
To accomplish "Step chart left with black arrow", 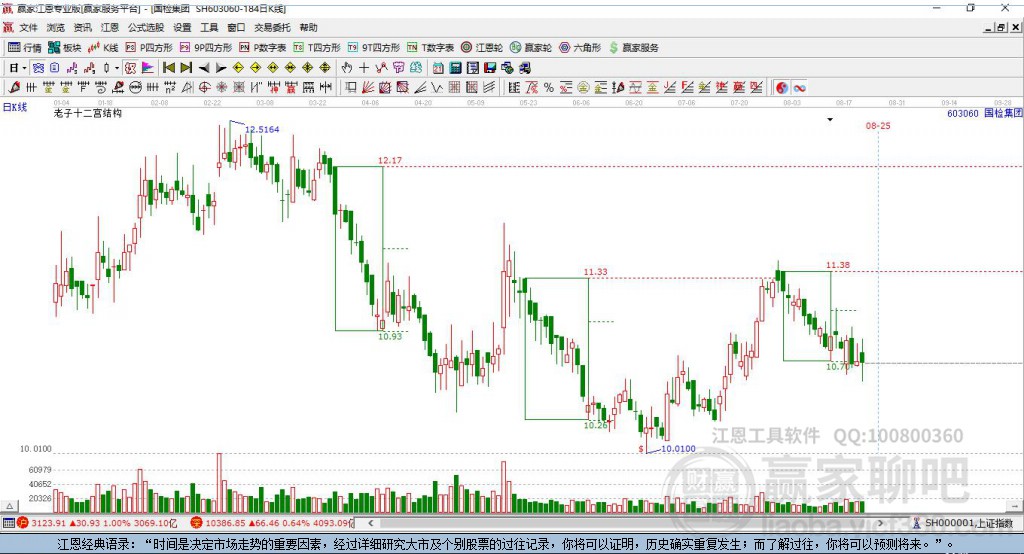I will (x=204, y=68).
